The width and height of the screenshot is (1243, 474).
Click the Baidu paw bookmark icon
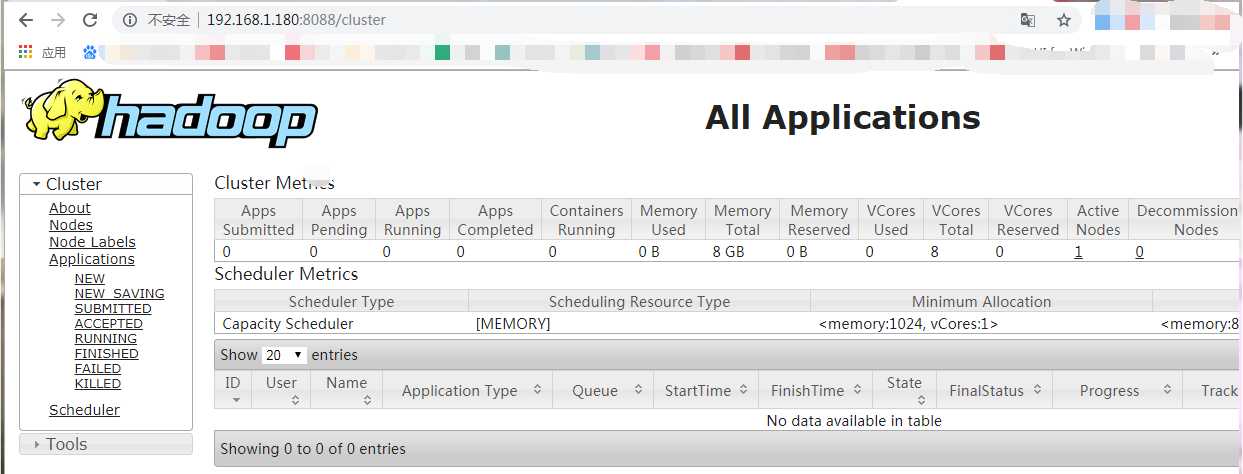[90, 52]
